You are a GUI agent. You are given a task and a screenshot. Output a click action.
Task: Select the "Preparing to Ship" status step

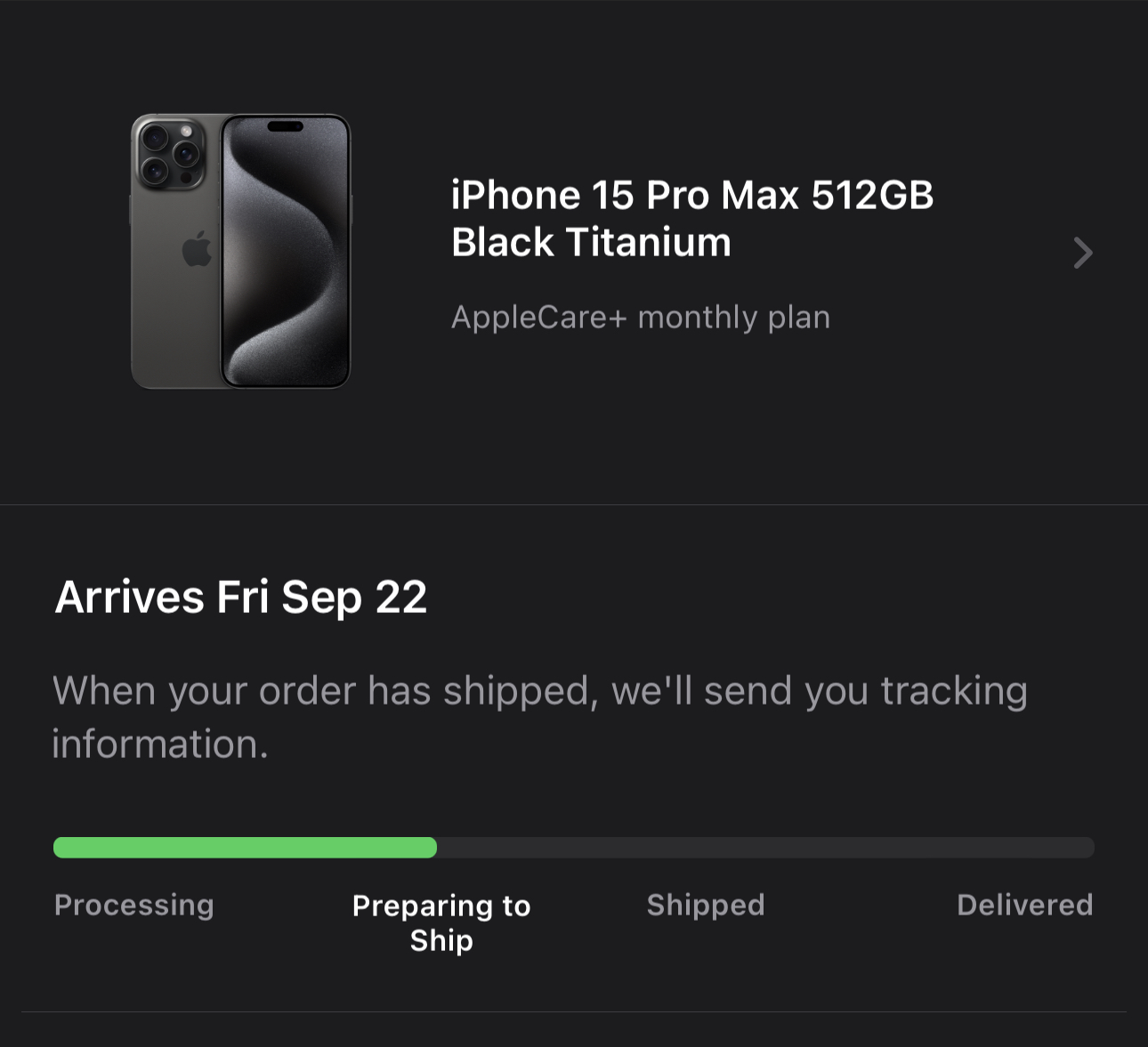coord(441,922)
